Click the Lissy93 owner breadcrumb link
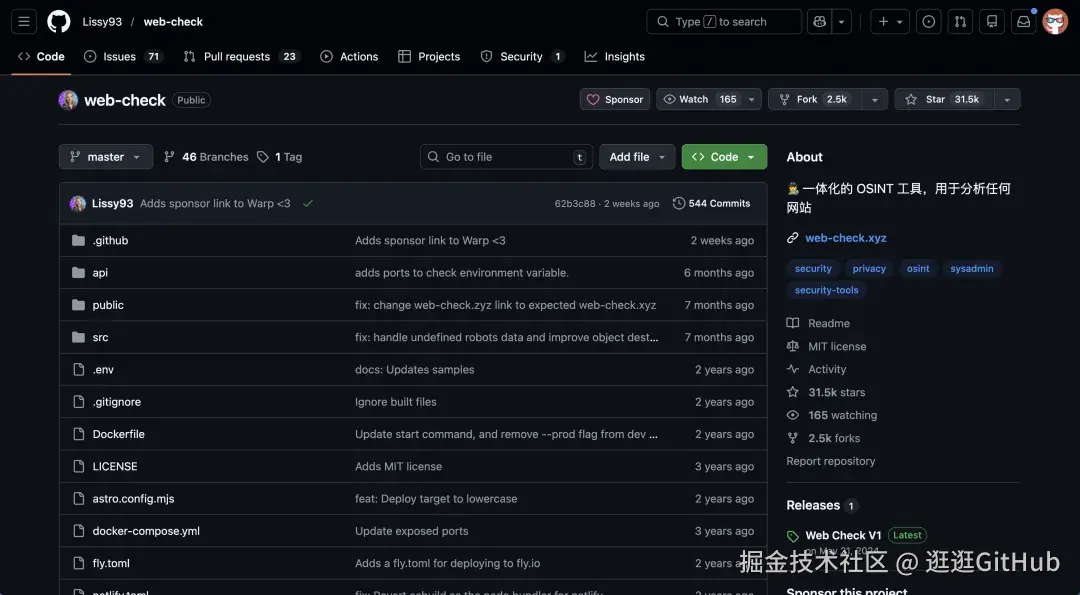Viewport: 1080px width, 595px height. 102,22
